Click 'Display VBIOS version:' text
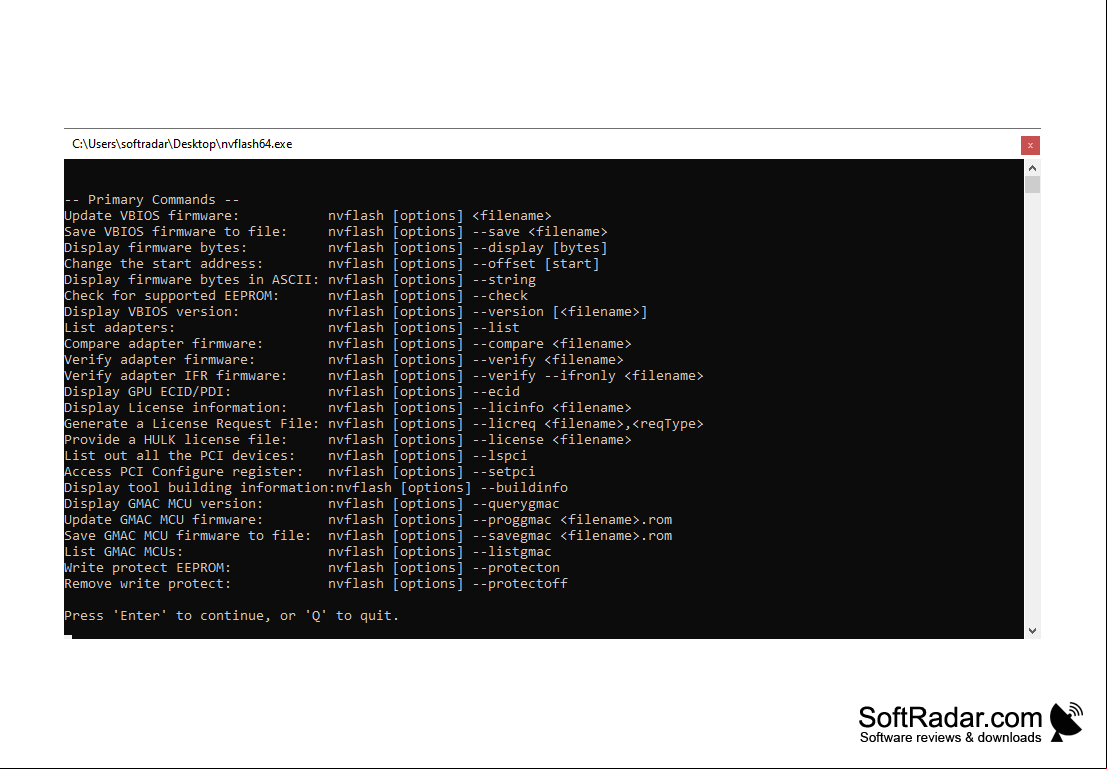This screenshot has width=1107, height=769. [152, 312]
